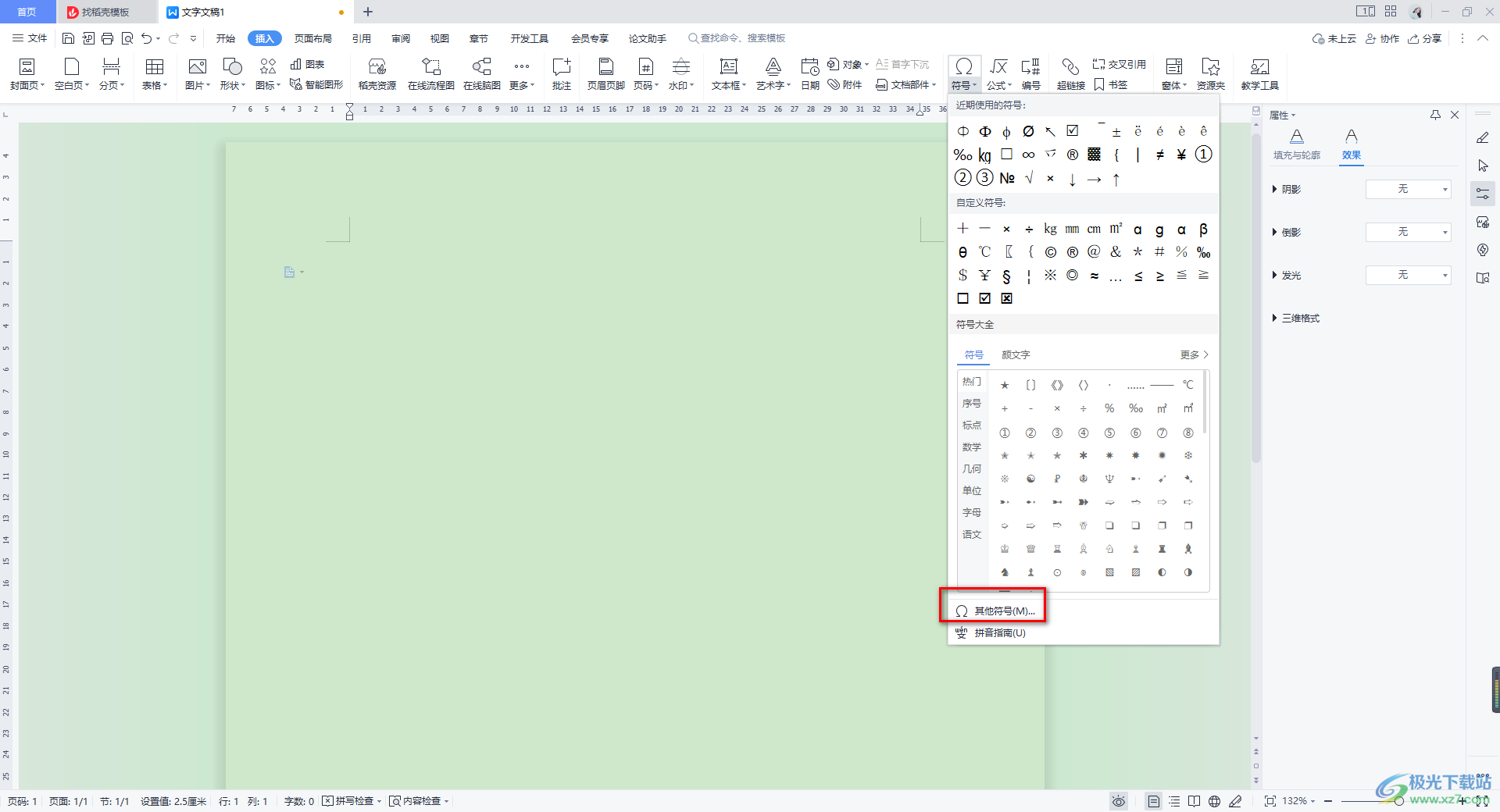Switch to page layout view in status bar
Viewport: 1500px width, 812px height.
[1153, 801]
